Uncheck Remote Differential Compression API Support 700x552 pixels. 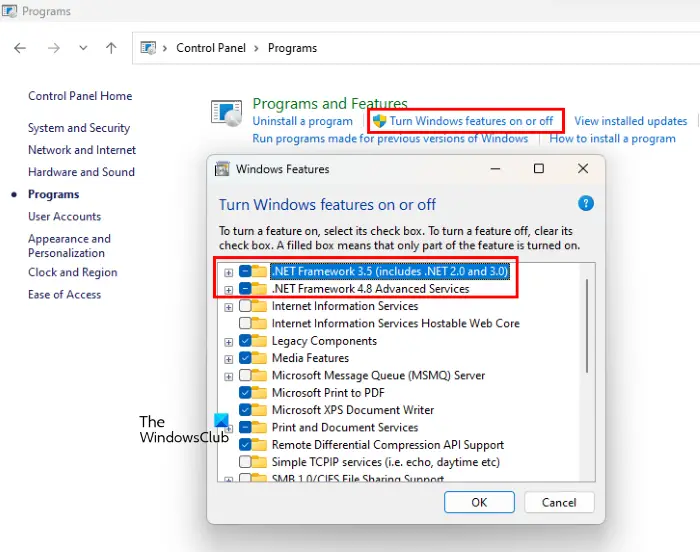(245, 445)
